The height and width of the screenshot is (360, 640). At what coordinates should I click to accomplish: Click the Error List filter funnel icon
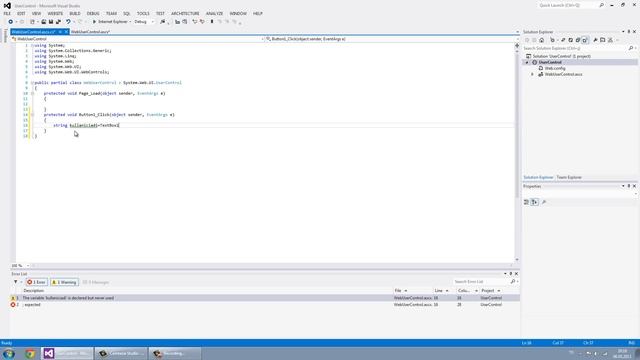coord(16,282)
